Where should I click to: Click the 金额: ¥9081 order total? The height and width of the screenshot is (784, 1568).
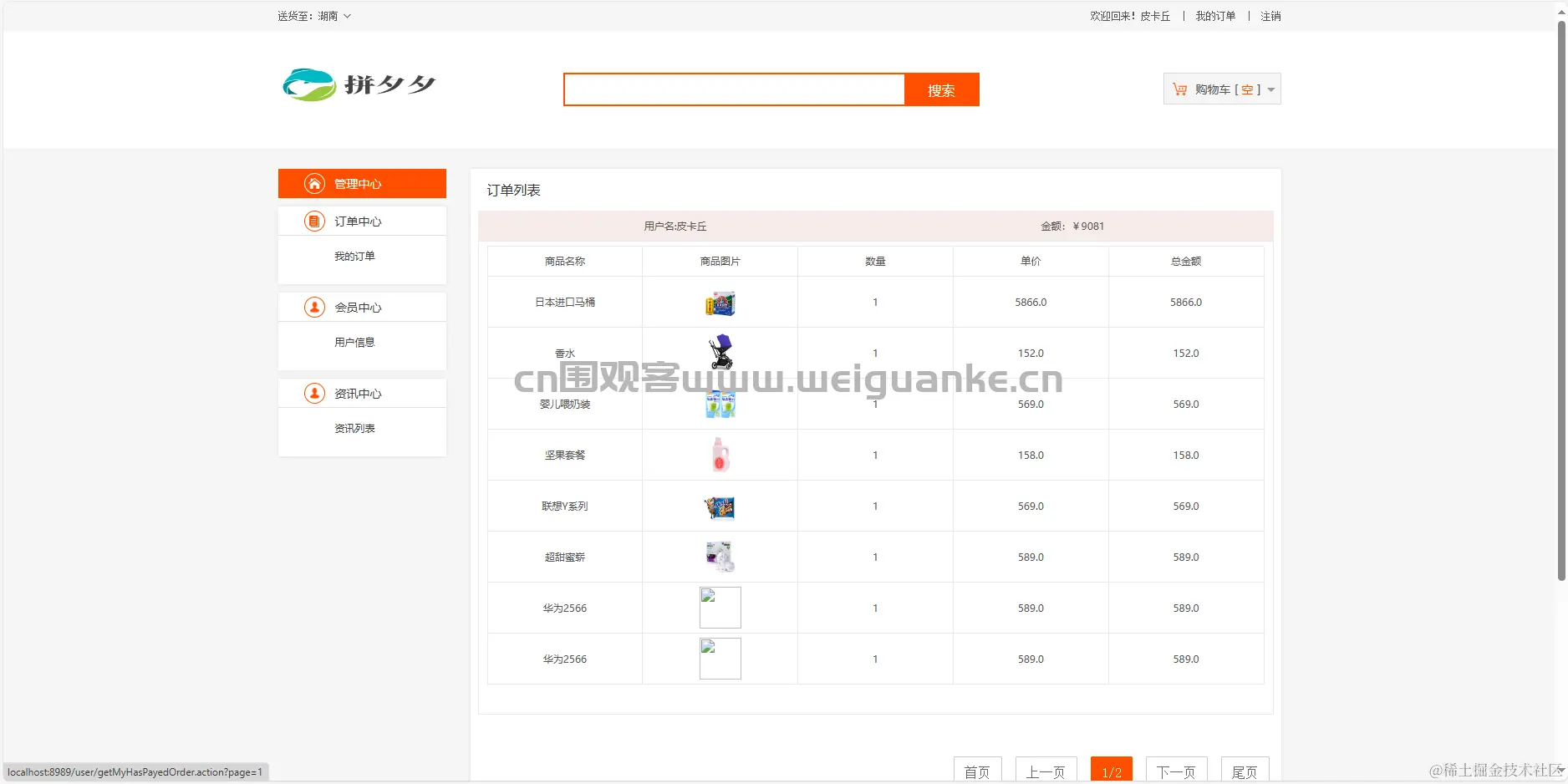(1072, 227)
